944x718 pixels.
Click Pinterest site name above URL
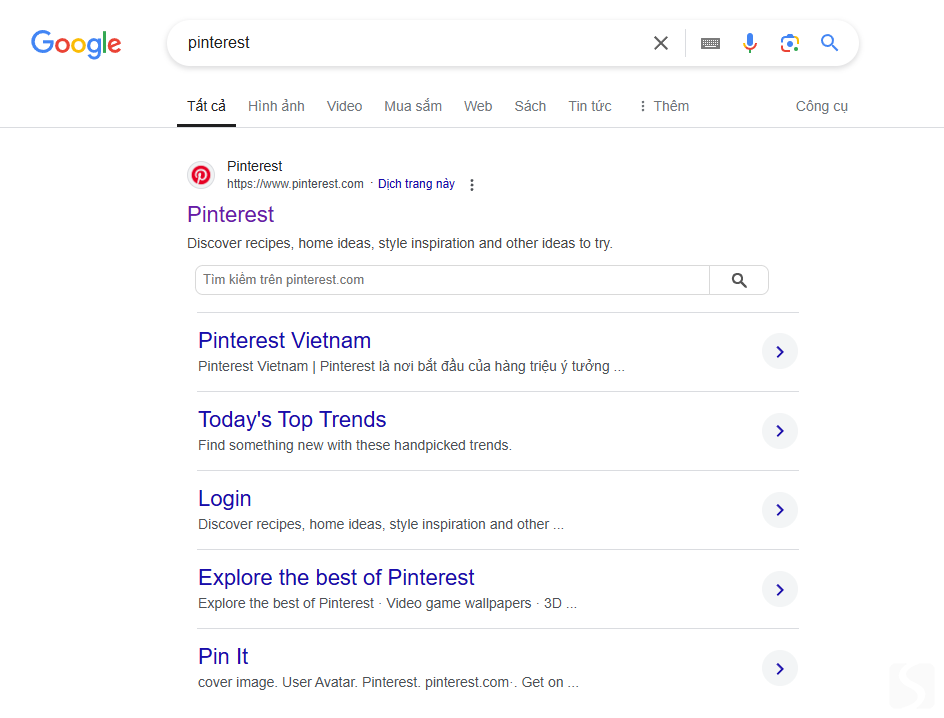click(x=255, y=166)
